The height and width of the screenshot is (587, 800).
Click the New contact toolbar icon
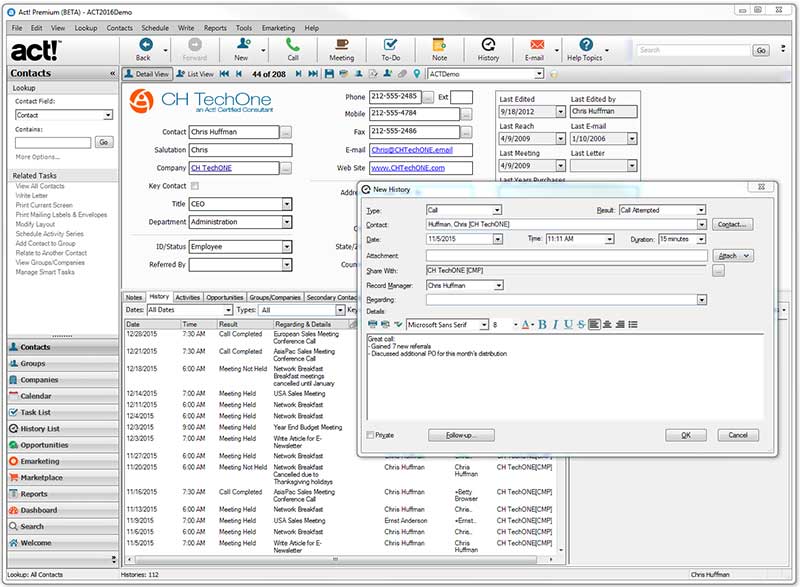coord(243,45)
